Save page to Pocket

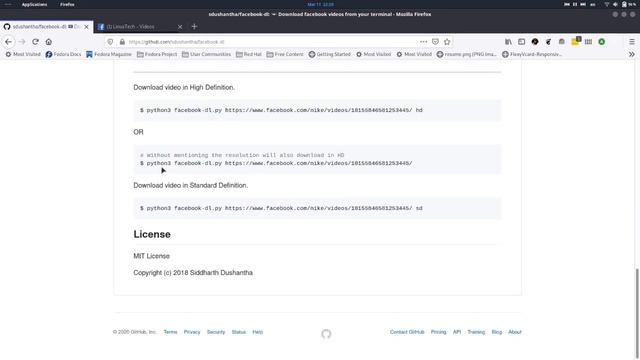pyautogui.click(x=435, y=42)
